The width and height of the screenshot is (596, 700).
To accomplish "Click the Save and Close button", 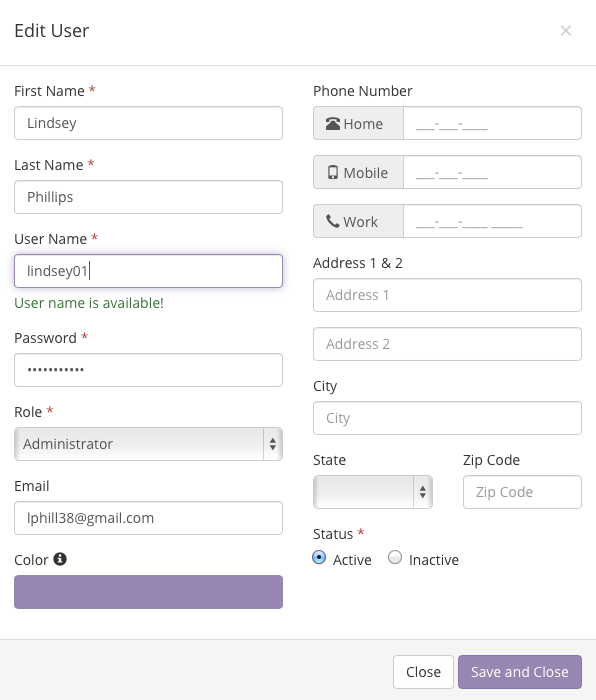I will (520, 672).
